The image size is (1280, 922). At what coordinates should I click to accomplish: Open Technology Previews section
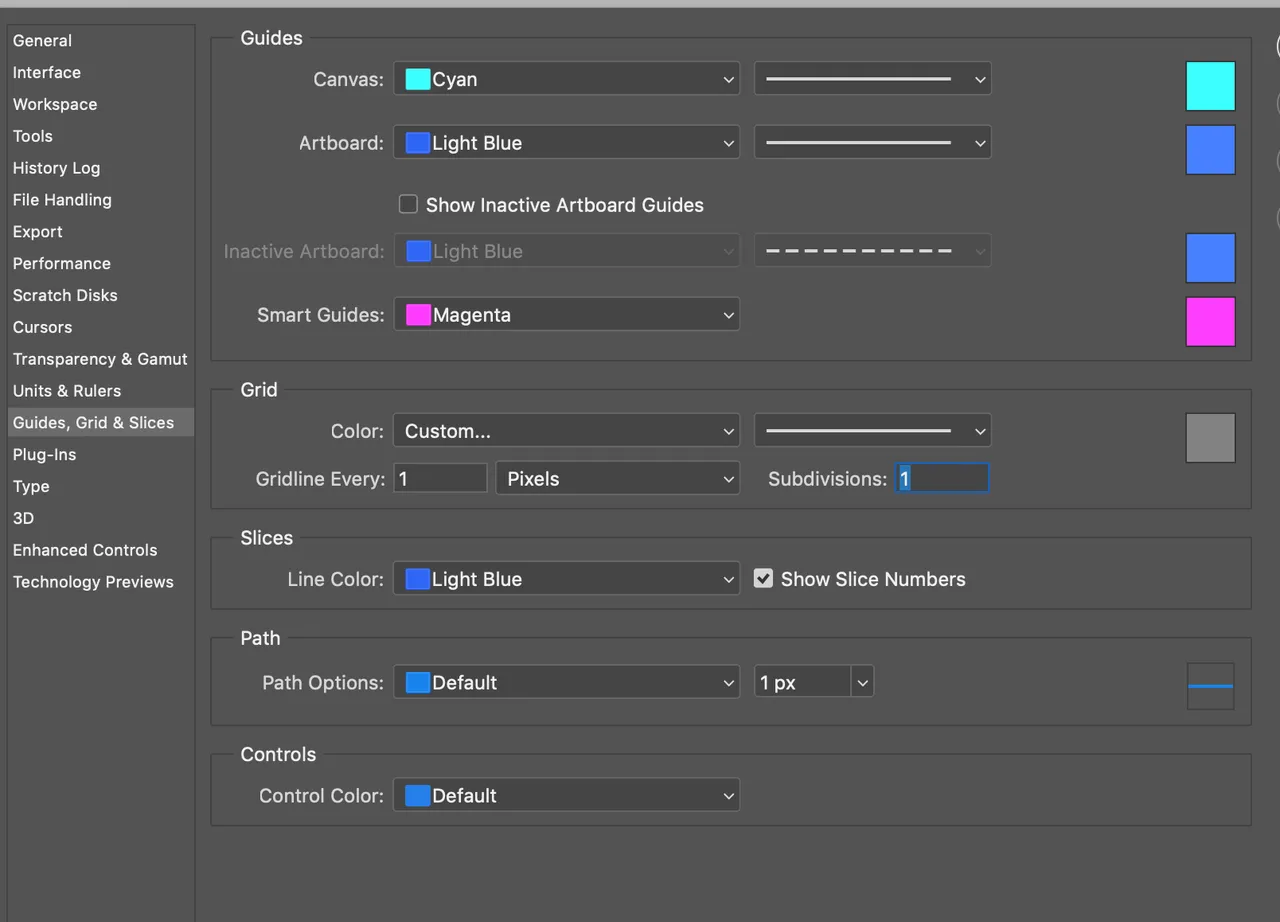tap(93, 582)
